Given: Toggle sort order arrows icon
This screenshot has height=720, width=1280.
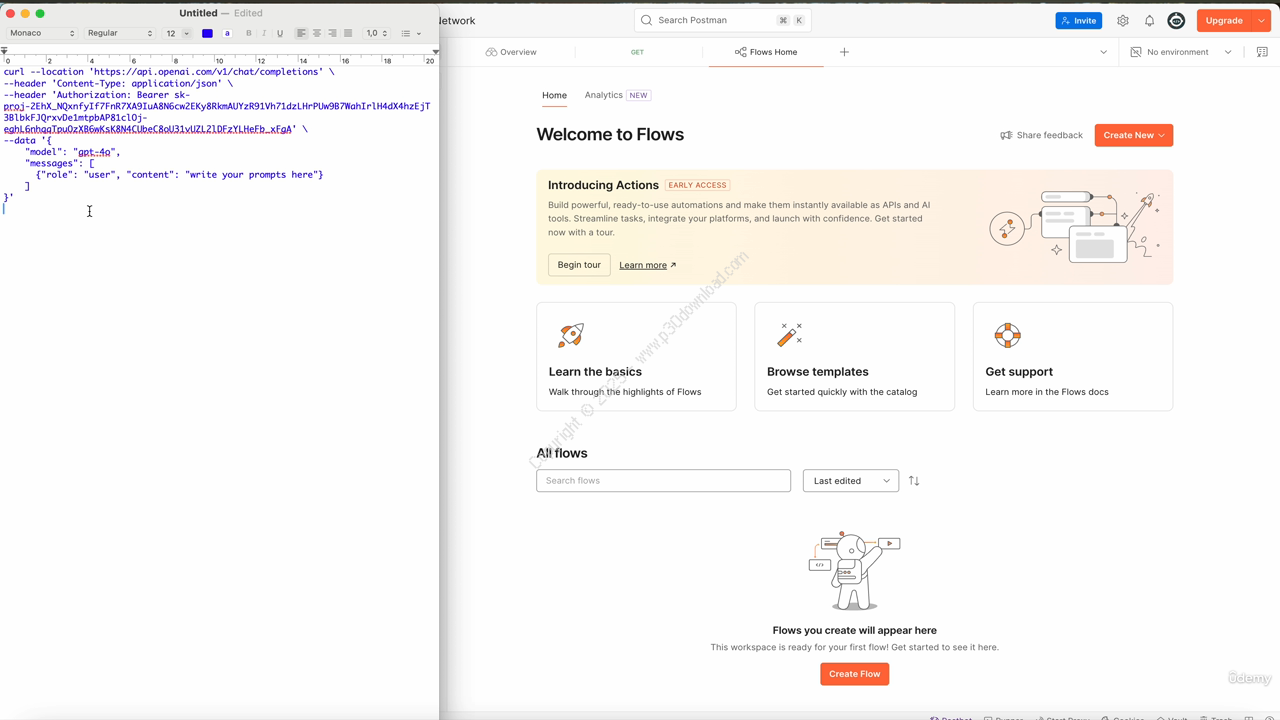Looking at the screenshot, I should pyautogui.click(x=914, y=481).
